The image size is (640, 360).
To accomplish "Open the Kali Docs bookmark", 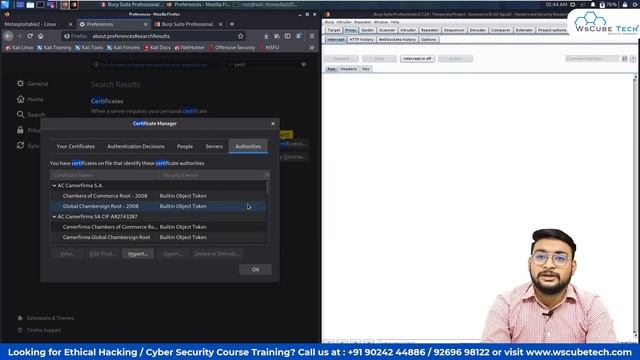I will click(157, 47).
